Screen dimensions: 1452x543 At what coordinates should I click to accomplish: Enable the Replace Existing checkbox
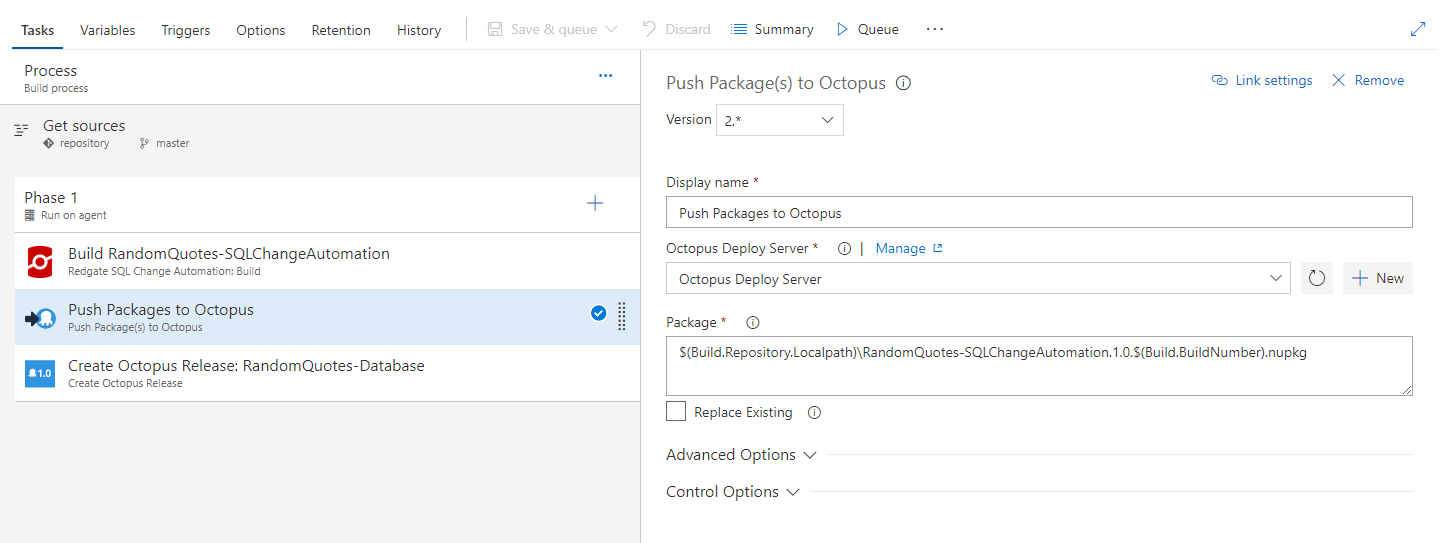677,412
